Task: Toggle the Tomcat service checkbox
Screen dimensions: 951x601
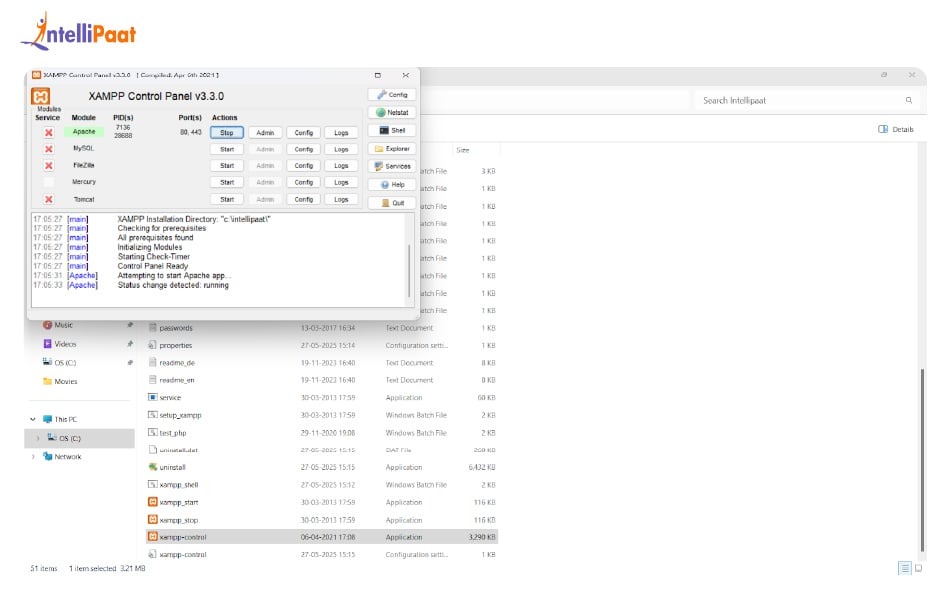Action: (x=49, y=199)
